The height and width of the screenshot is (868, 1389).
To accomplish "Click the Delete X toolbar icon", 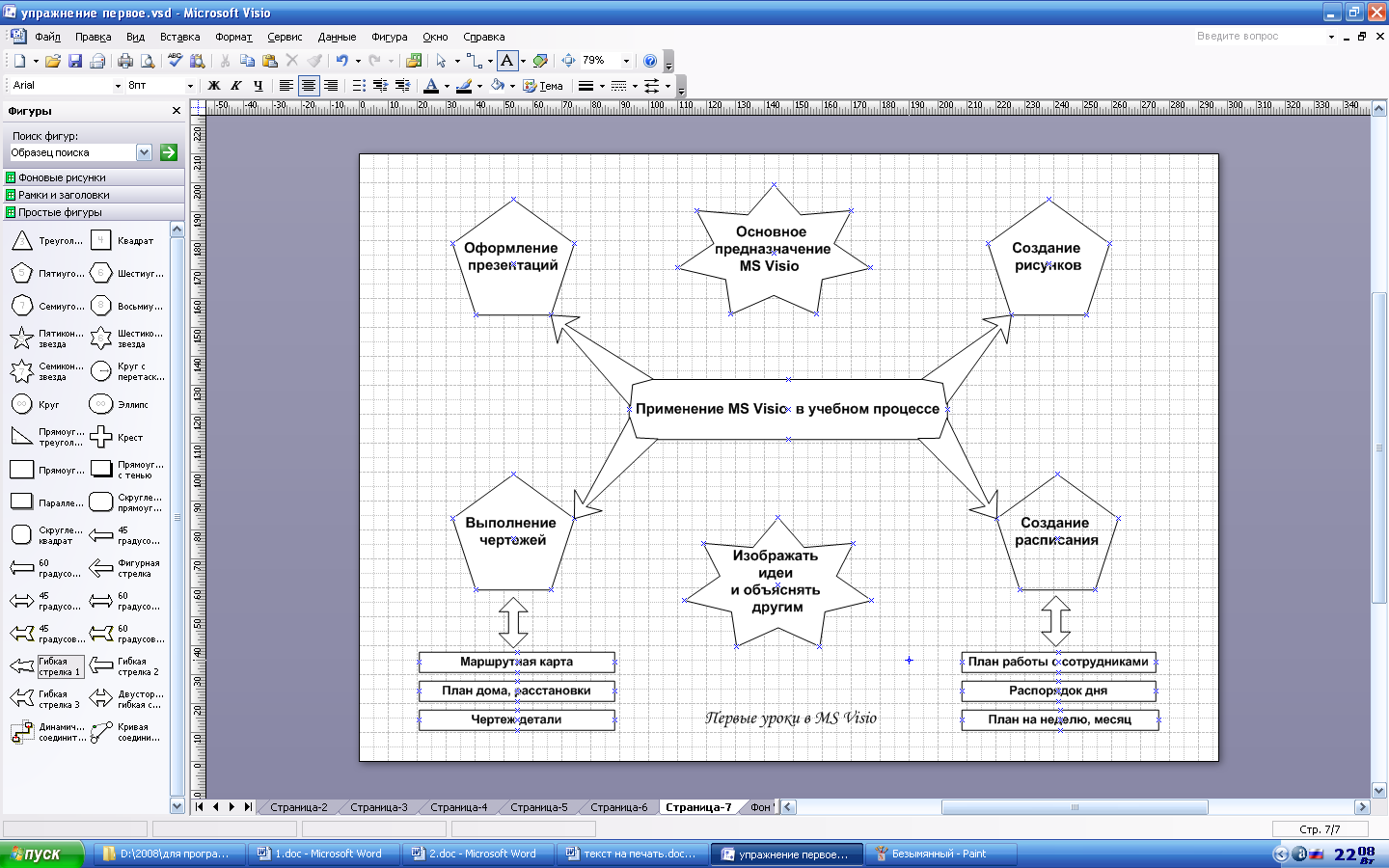I will coord(292,61).
